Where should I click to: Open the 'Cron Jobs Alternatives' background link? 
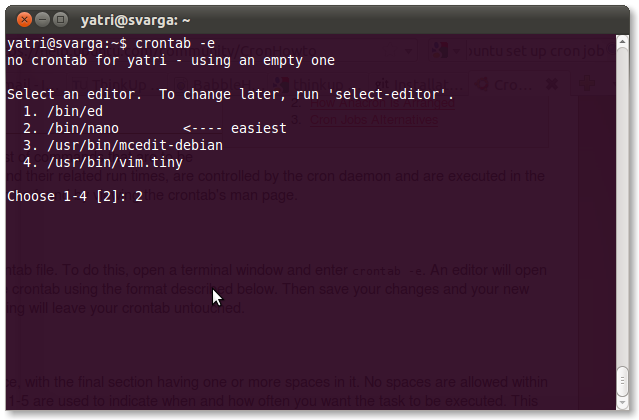pyautogui.click(x=372, y=121)
